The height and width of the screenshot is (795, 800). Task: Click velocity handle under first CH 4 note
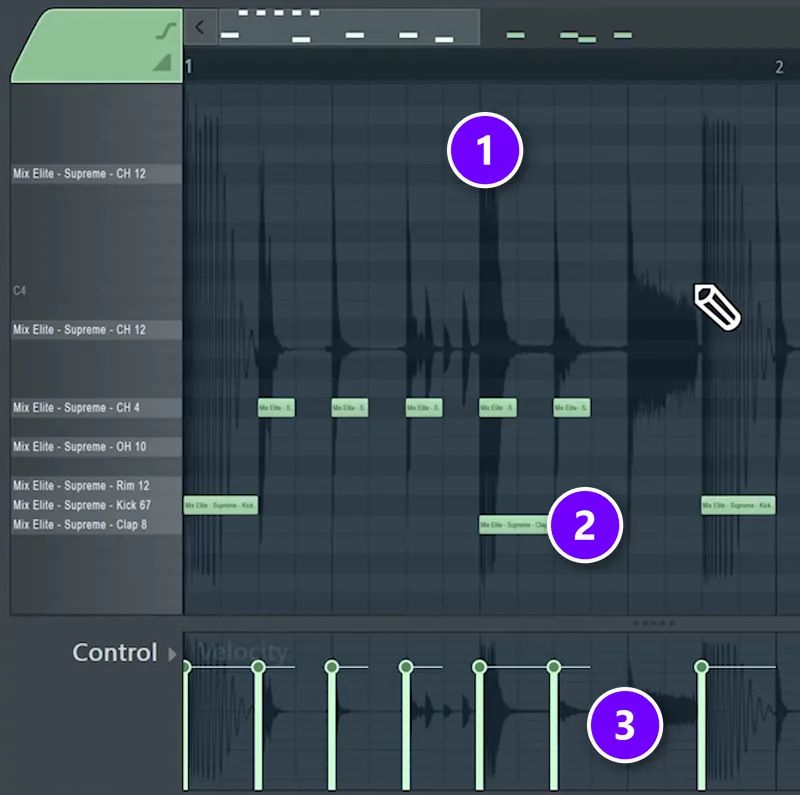click(258, 667)
